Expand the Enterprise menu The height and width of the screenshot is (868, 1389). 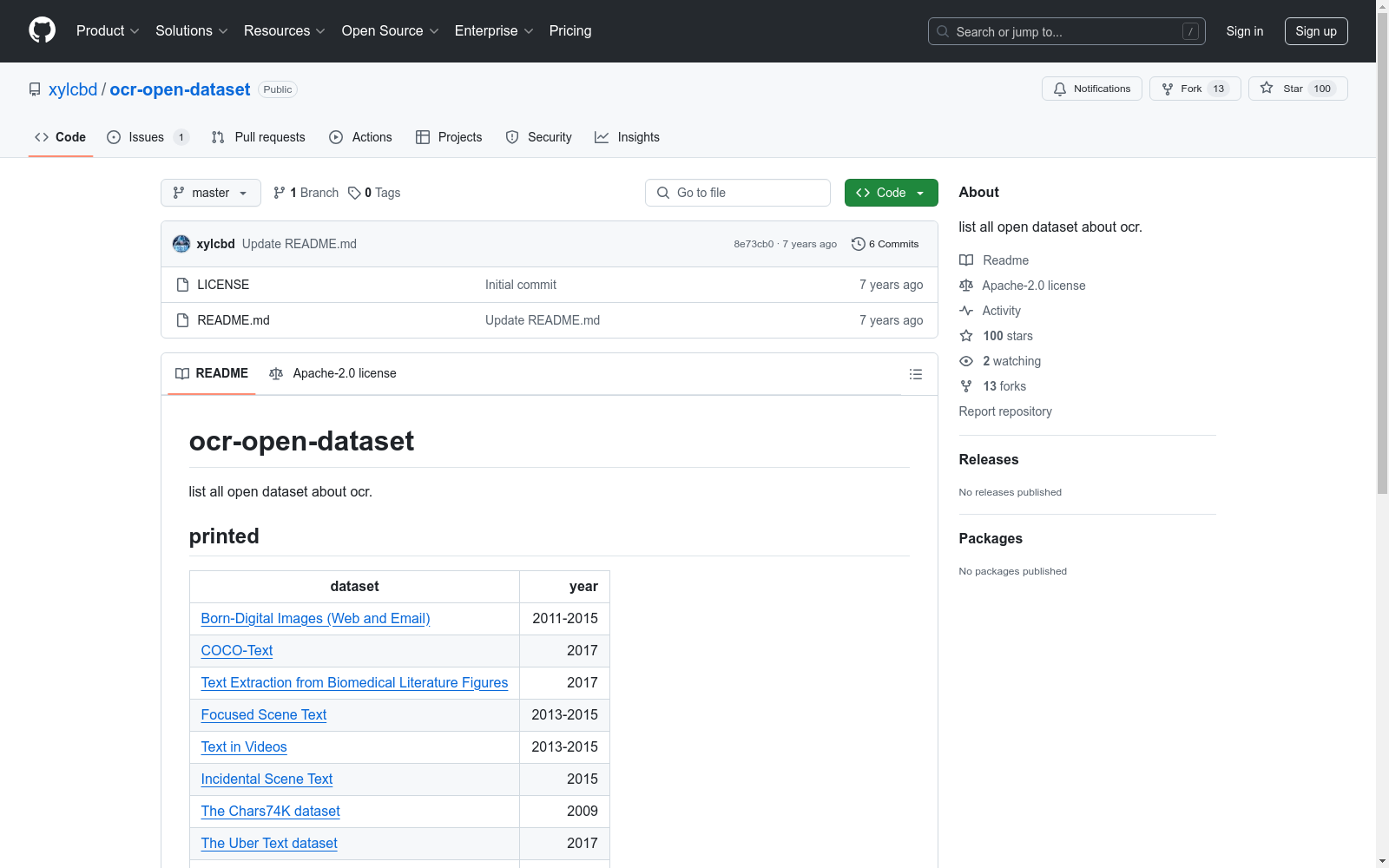494,31
